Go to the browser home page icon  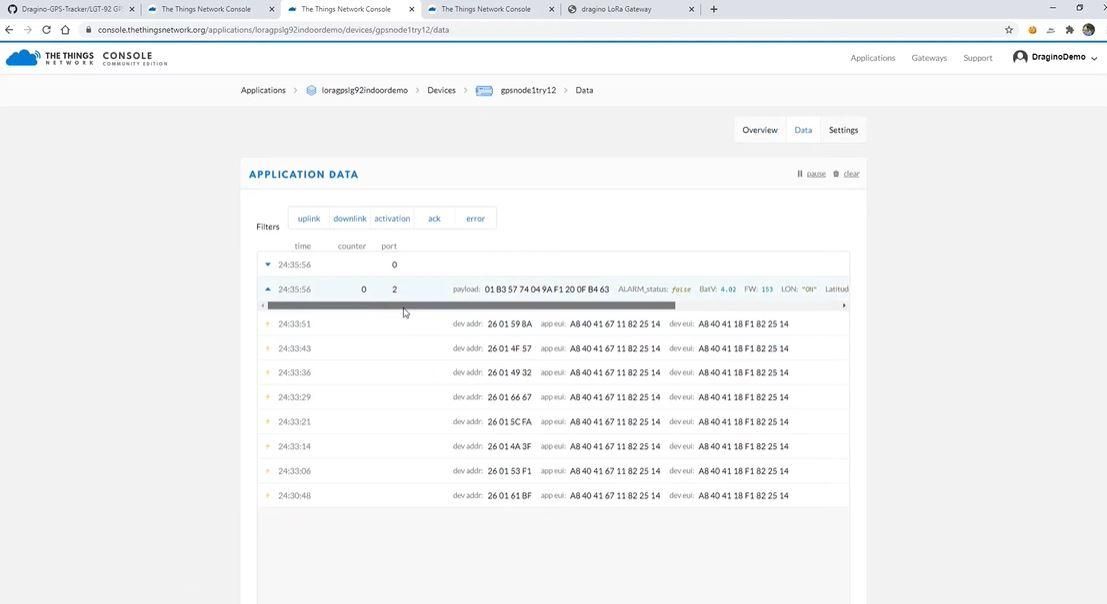click(65, 30)
